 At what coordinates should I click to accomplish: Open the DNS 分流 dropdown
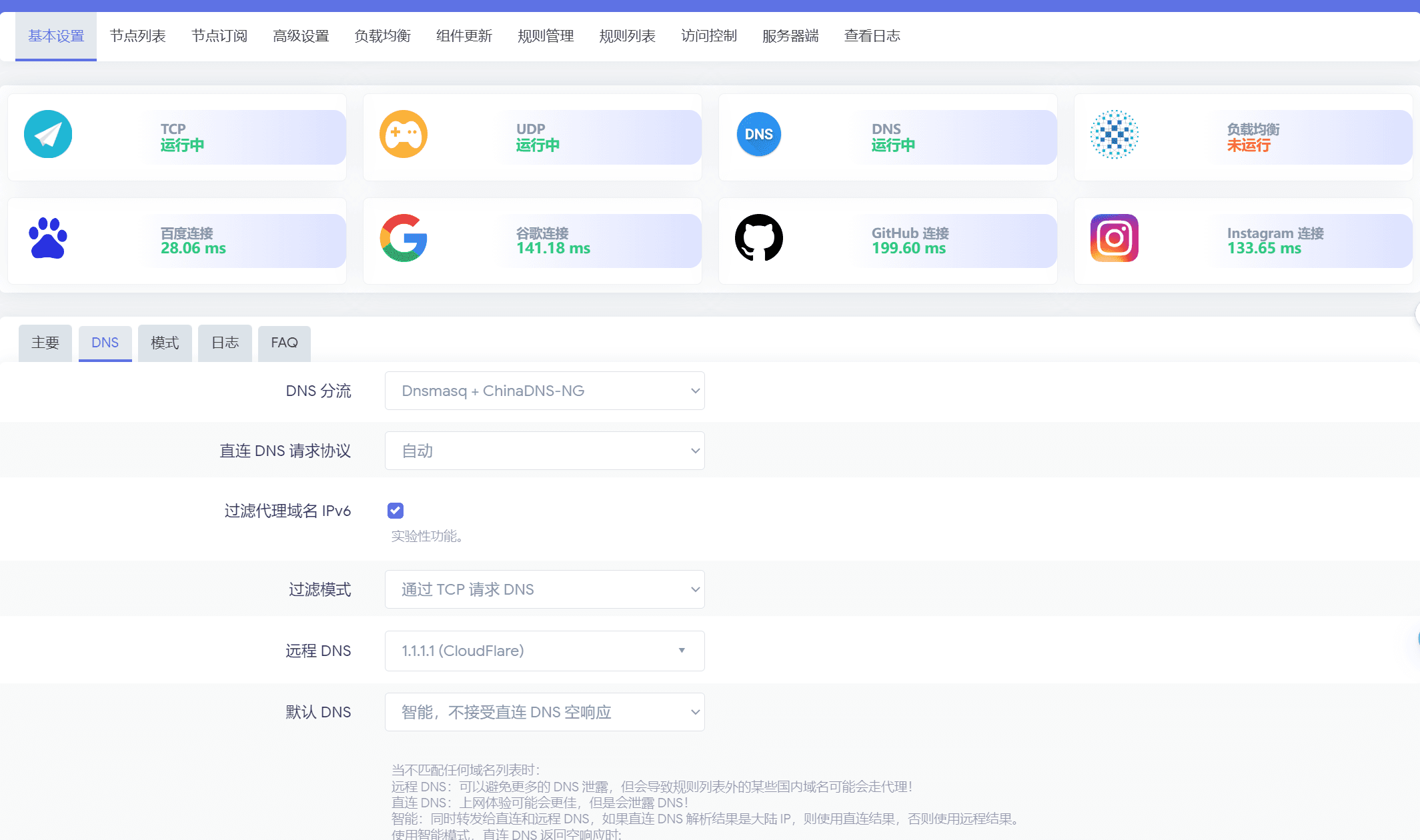(544, 391)
